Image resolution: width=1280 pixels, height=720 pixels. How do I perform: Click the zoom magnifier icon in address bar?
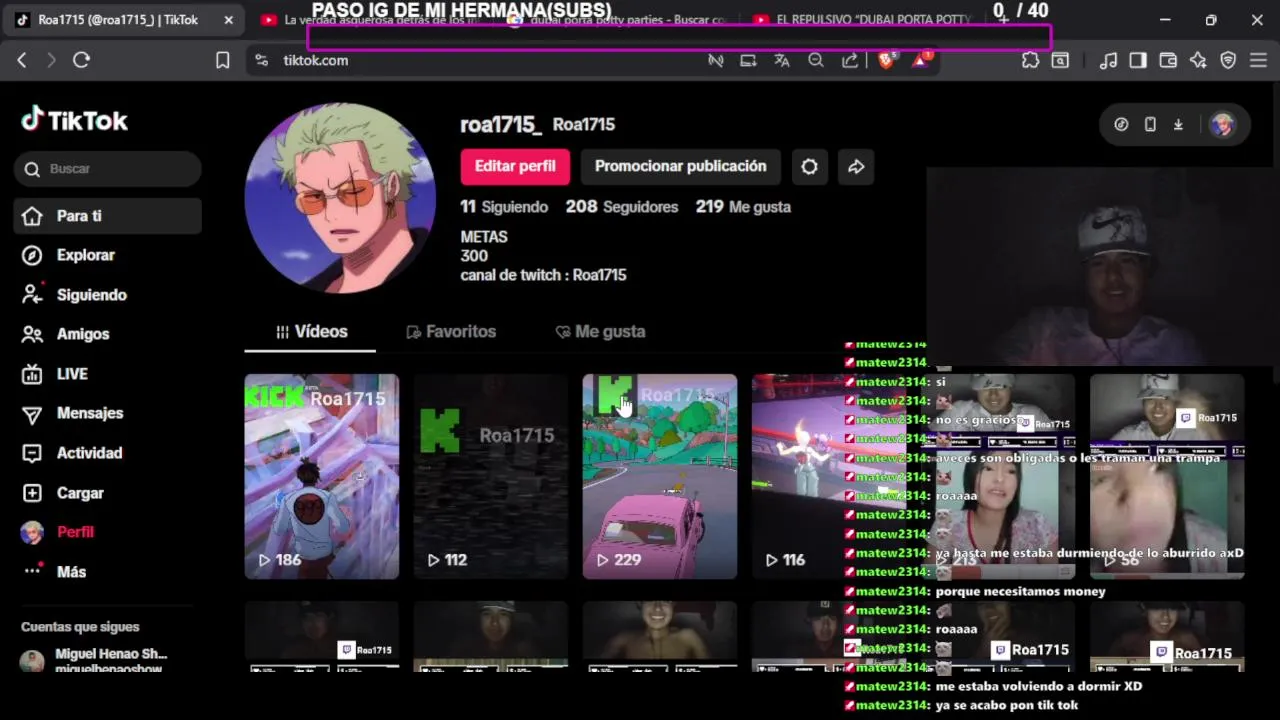click(816, 60)
